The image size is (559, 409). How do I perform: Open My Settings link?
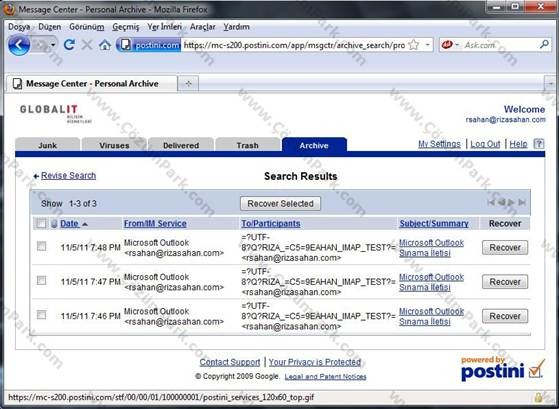[439, 144]
